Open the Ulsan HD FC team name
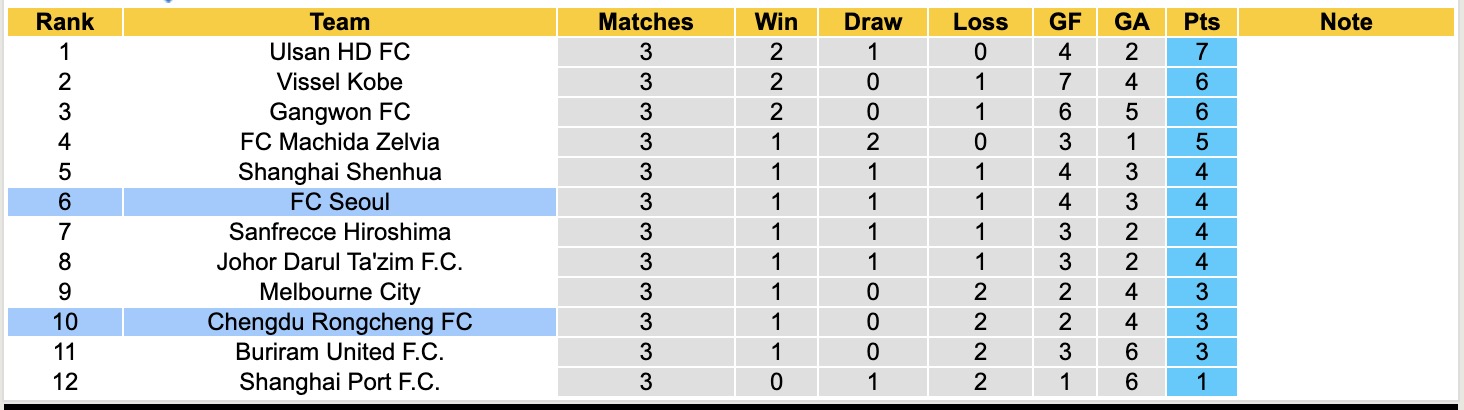This screenshot has height=410, width=1464. click(339, 52)
